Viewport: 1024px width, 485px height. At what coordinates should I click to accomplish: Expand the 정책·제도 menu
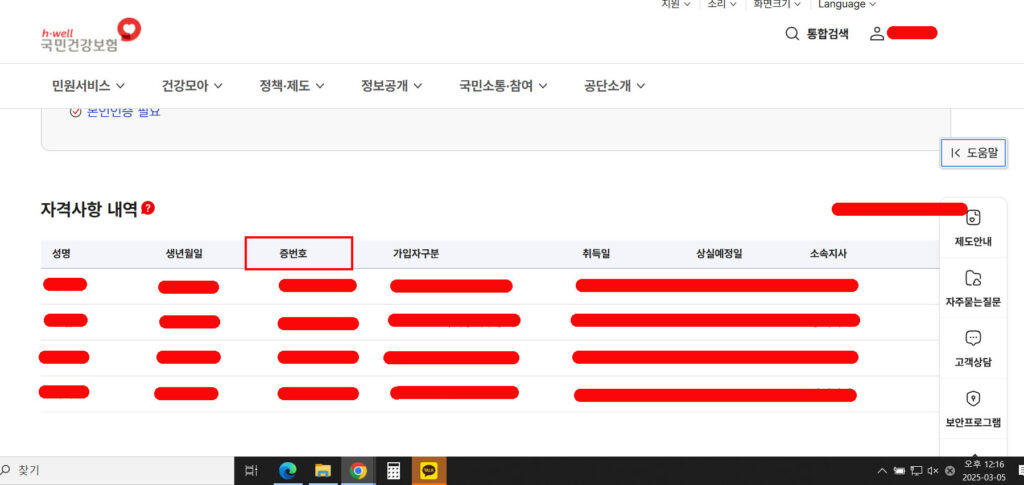pos(291,86)
